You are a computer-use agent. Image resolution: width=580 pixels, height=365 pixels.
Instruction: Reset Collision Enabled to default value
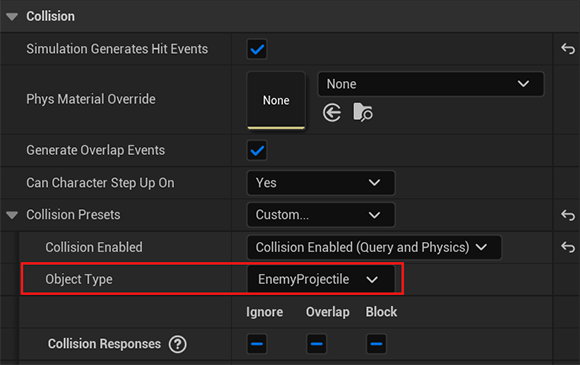[x=568, y=247]
